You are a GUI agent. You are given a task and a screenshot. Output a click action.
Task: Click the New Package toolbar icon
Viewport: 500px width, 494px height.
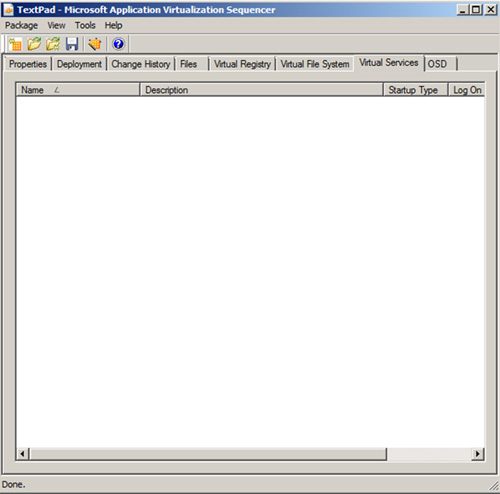pos(15,44)
